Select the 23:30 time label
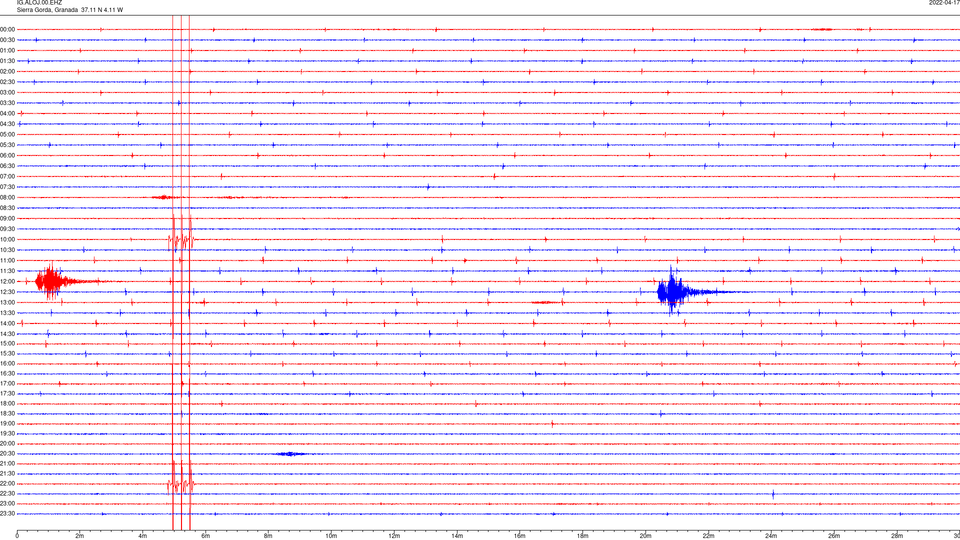 tap(7, 513)
